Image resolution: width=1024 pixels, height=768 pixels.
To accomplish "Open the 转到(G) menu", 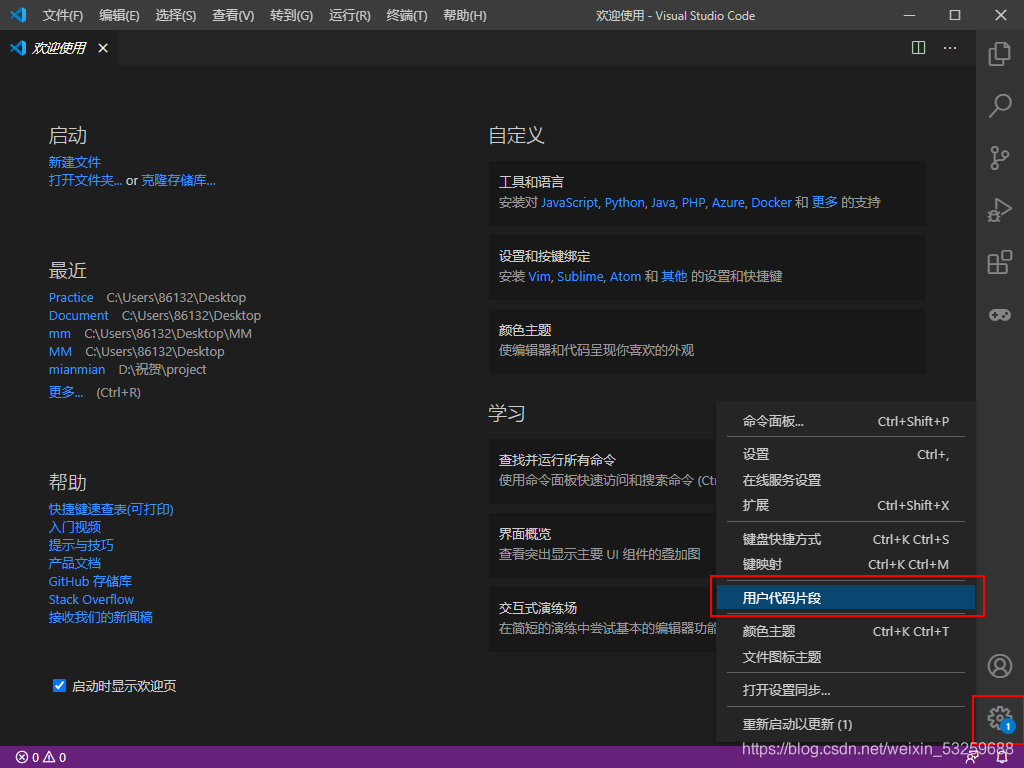I will click(x=291, y=15).
